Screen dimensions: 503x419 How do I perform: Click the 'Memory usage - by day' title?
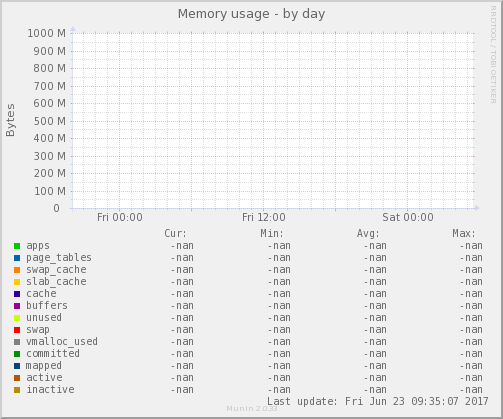[x=251, y=14]
